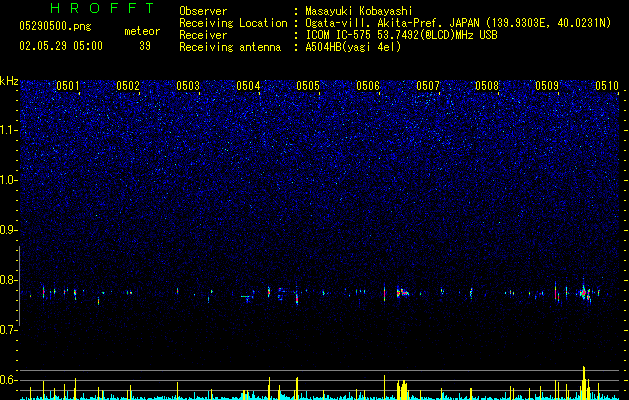
Task: Click the 1.1 frequency axis label
Action: pos(8,130)
